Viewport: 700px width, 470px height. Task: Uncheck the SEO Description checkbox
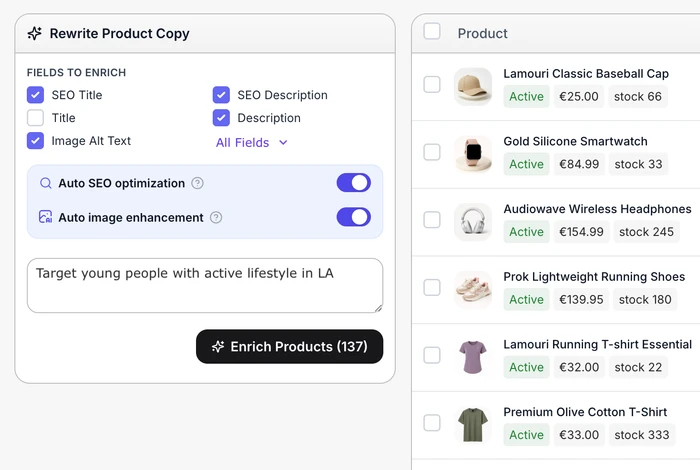pos(221,95)
